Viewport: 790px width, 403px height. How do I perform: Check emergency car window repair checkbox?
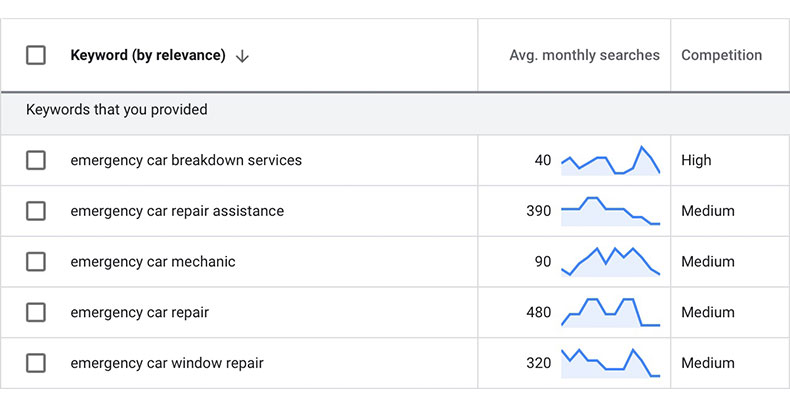[36, 363]
